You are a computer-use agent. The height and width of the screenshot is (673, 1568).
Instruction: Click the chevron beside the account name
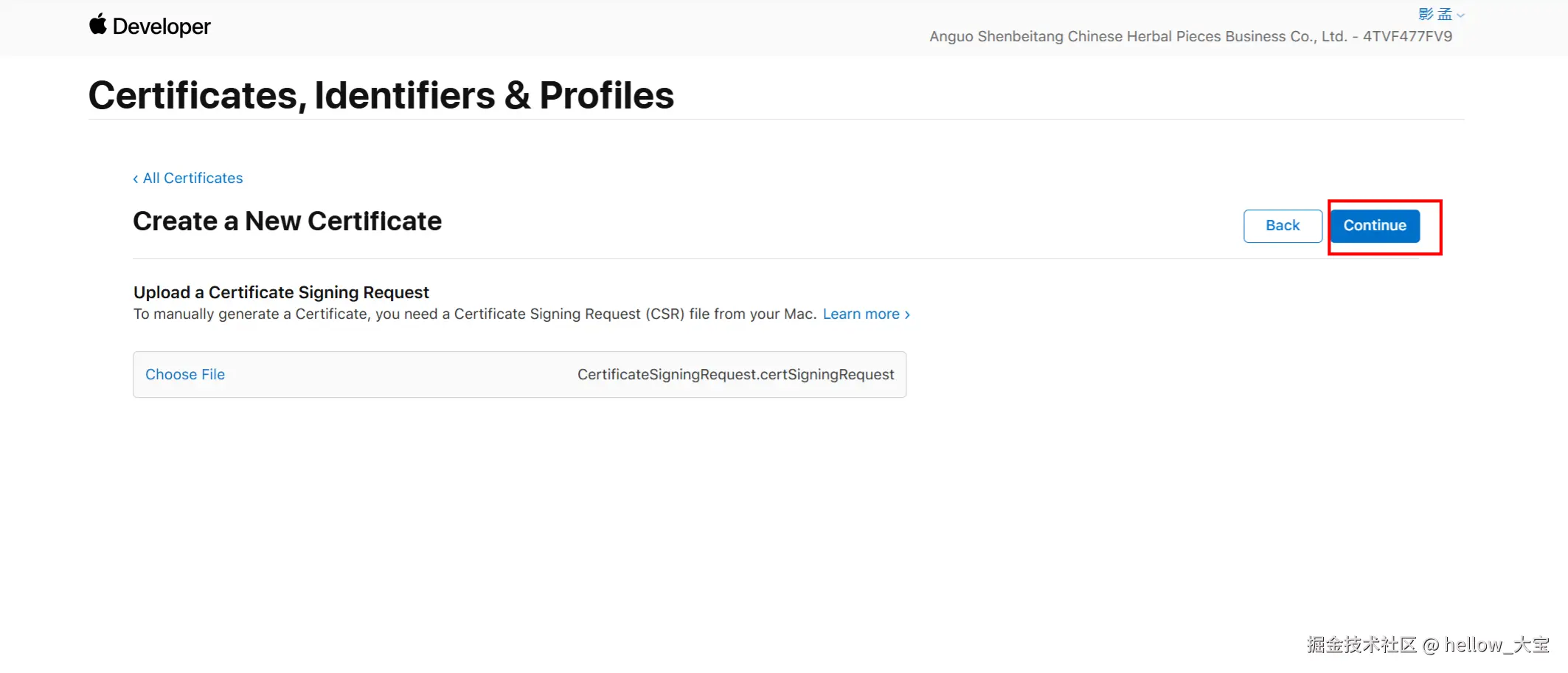[1460, 15]
